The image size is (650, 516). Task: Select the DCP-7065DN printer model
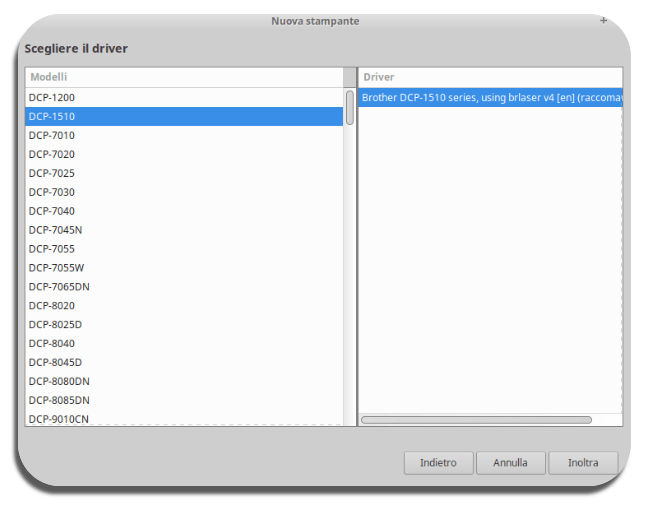pyautogui.click(x=59, y=286)
